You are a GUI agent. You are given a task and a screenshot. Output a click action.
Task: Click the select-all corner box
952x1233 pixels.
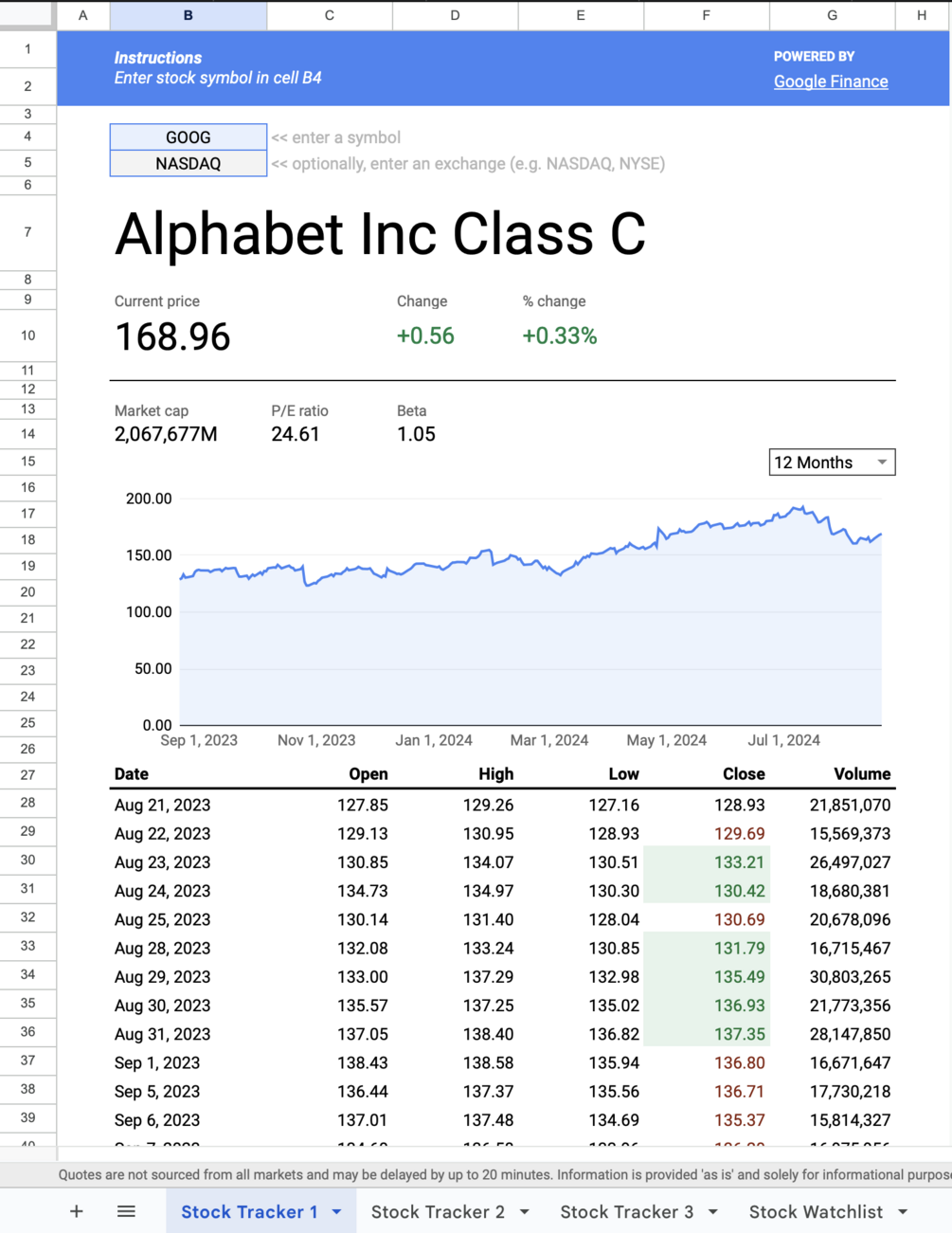pyautogui.click(x=27, y=14)
